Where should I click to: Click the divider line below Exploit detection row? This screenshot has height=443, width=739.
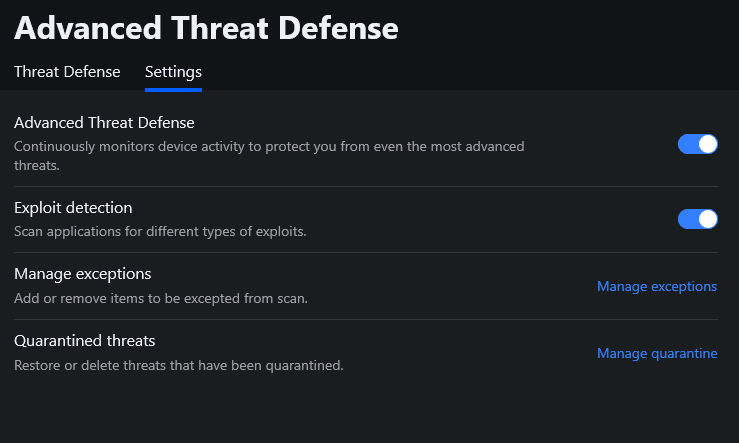click(366, 253)
